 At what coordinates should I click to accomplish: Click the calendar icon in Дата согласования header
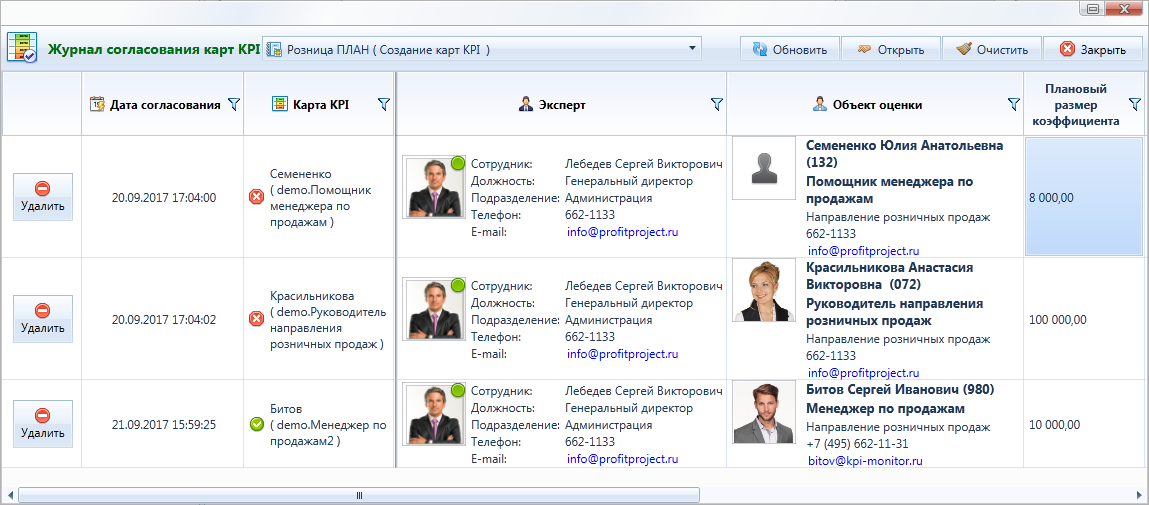click(x=97, y=104)
